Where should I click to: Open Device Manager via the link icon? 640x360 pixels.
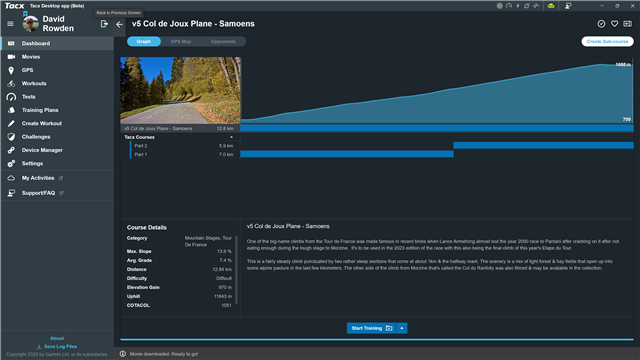tap(11, 150)
